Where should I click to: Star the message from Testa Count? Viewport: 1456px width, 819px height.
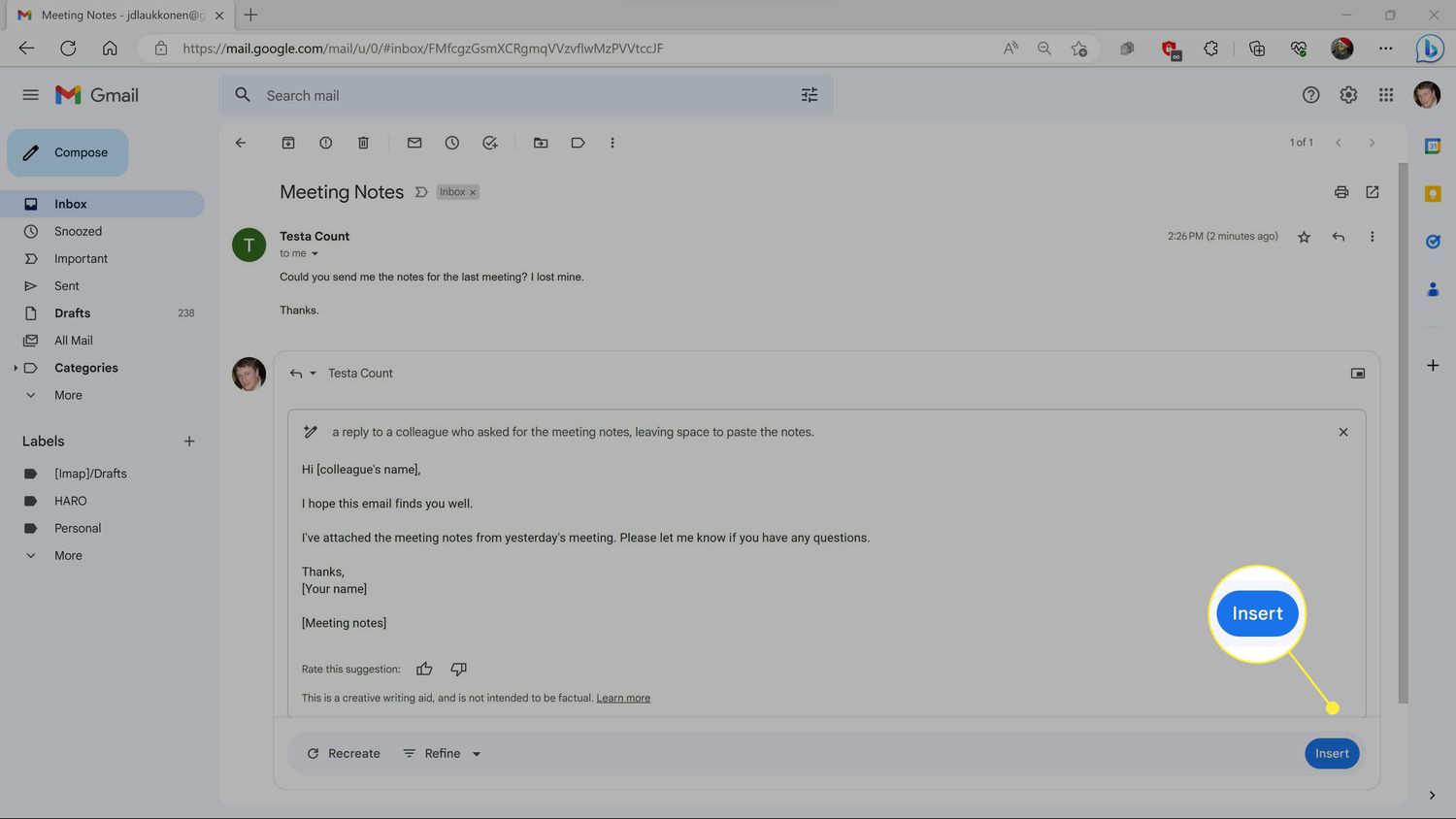point(1304,237)
